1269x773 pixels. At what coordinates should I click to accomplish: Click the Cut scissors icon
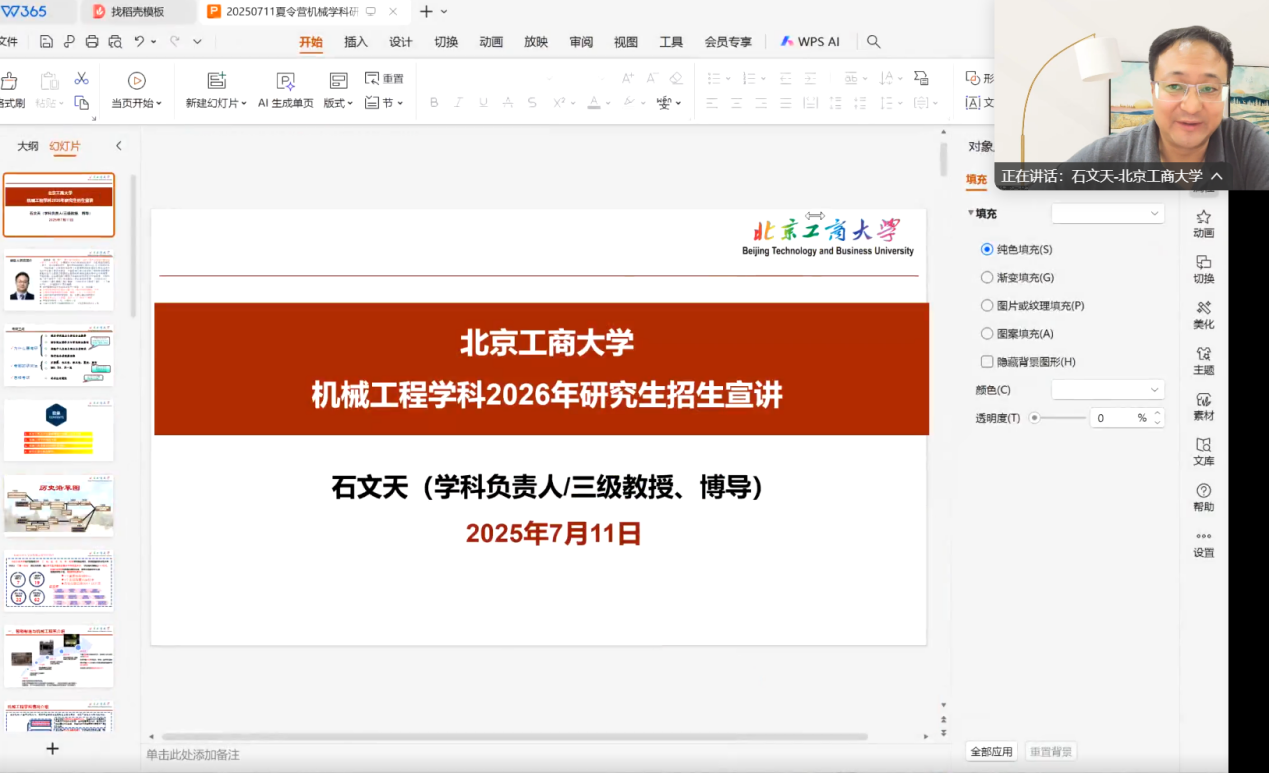tap(81, 79)
